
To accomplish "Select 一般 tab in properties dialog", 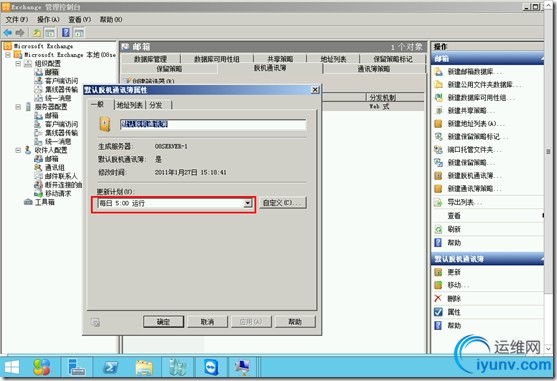I will [x=97, y=104].
